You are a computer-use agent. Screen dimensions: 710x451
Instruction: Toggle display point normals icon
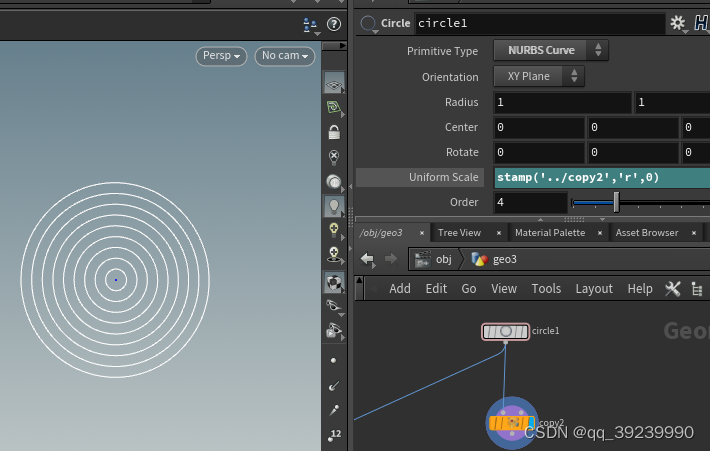334,386
